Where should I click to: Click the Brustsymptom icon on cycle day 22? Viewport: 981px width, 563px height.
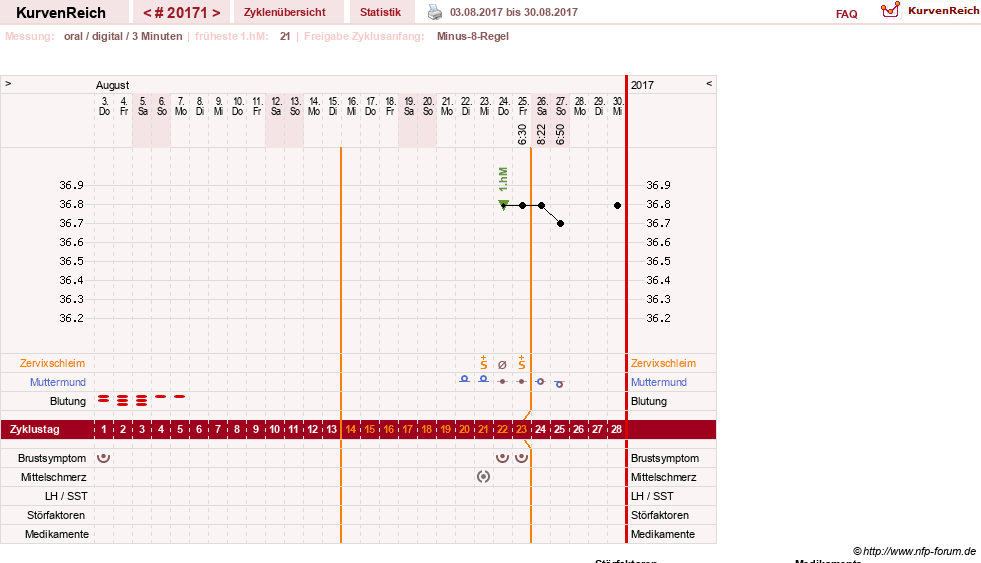(x=502, y=458)
